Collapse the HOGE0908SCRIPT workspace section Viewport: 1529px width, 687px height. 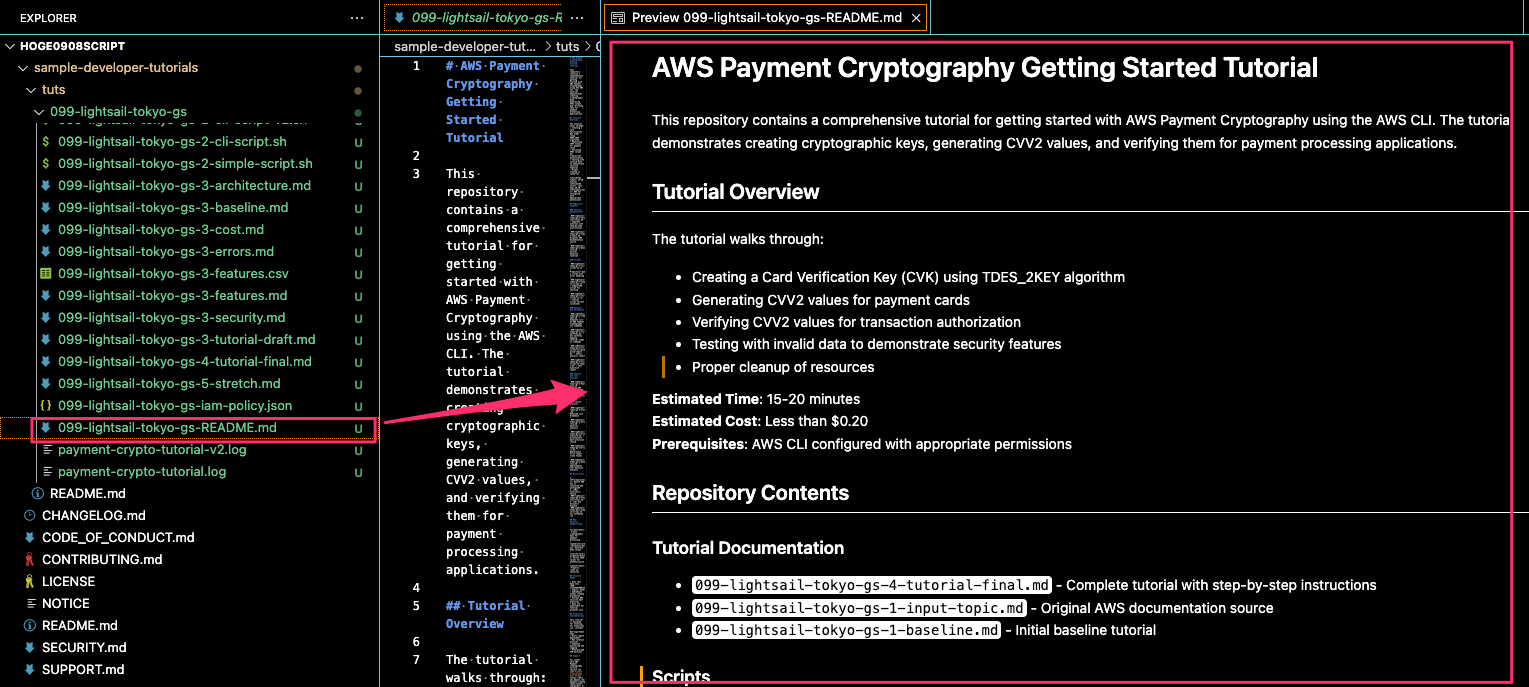tap(10, 46)
